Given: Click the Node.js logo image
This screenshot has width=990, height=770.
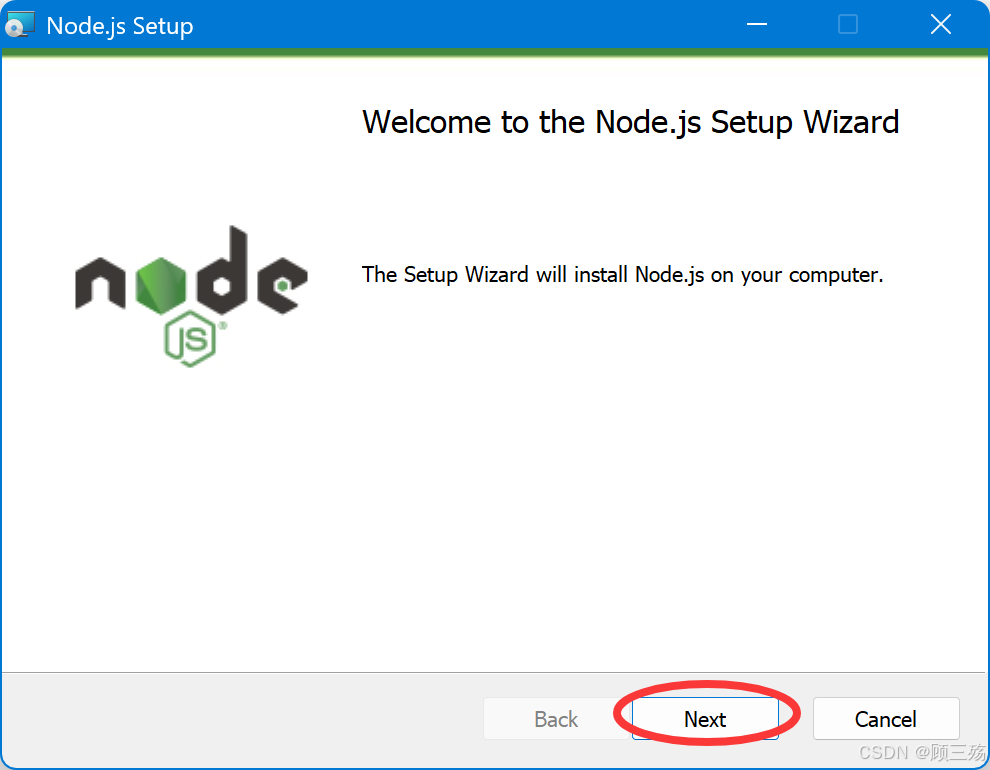Looking at the screenshot, I should tap(191, 295).
